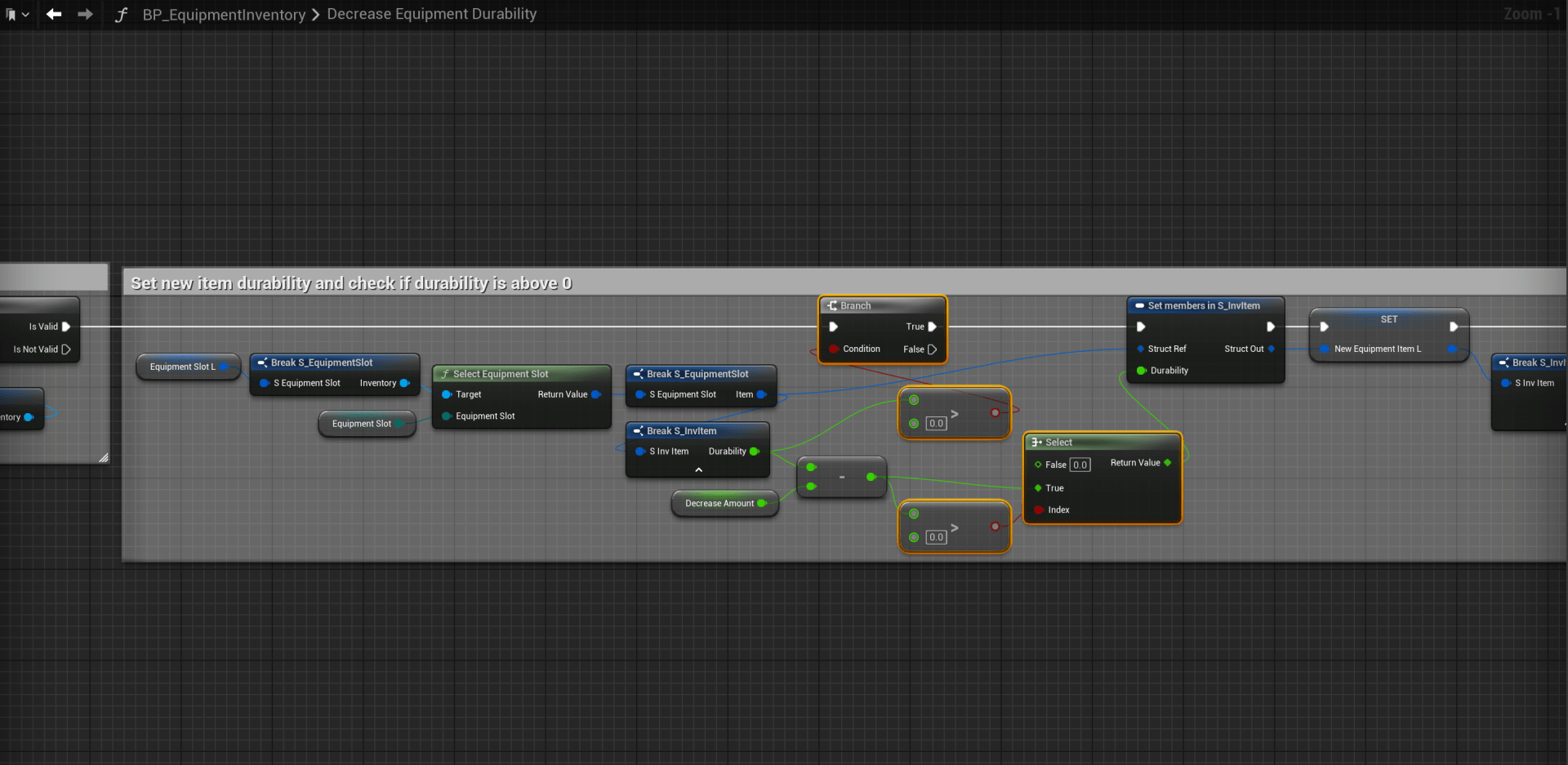Open BP_EquipmentInventory in the breadcrumb

coord(223,15)
